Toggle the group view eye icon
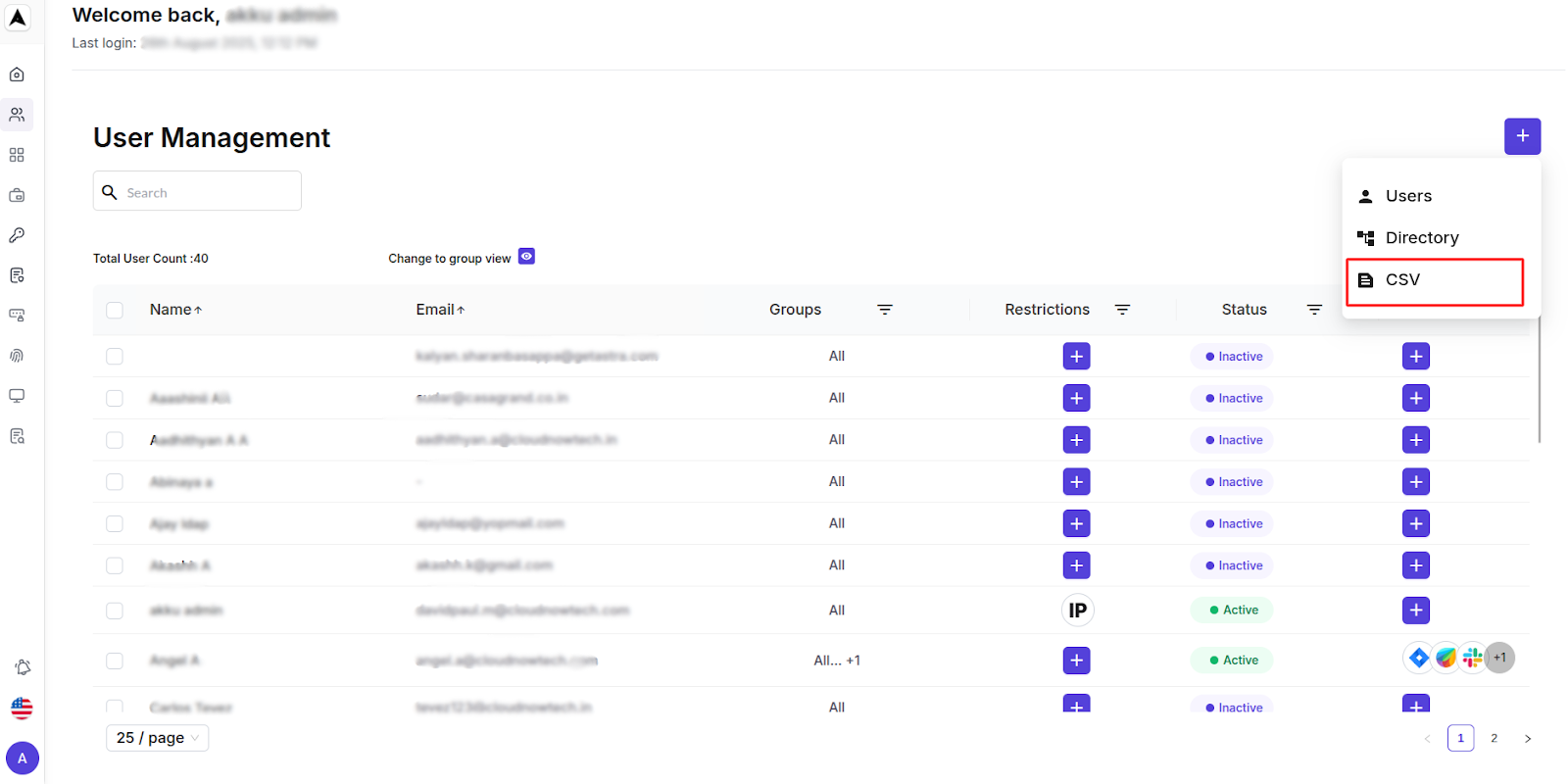The image size is (1568, 784). (x=526, y=256)
